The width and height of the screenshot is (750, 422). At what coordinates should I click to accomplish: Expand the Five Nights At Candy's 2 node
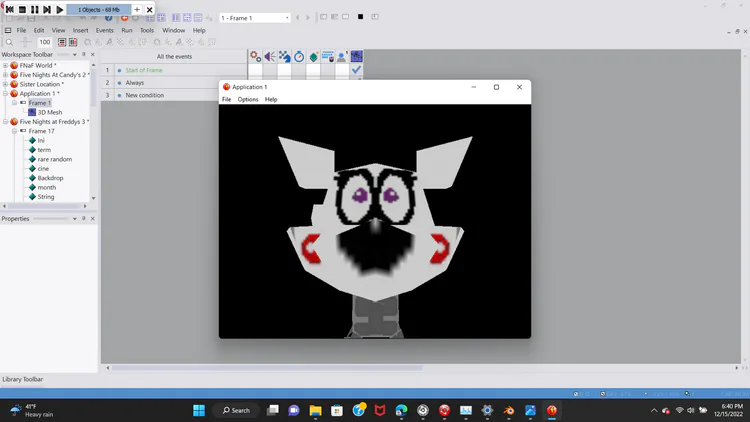[5, 75]
